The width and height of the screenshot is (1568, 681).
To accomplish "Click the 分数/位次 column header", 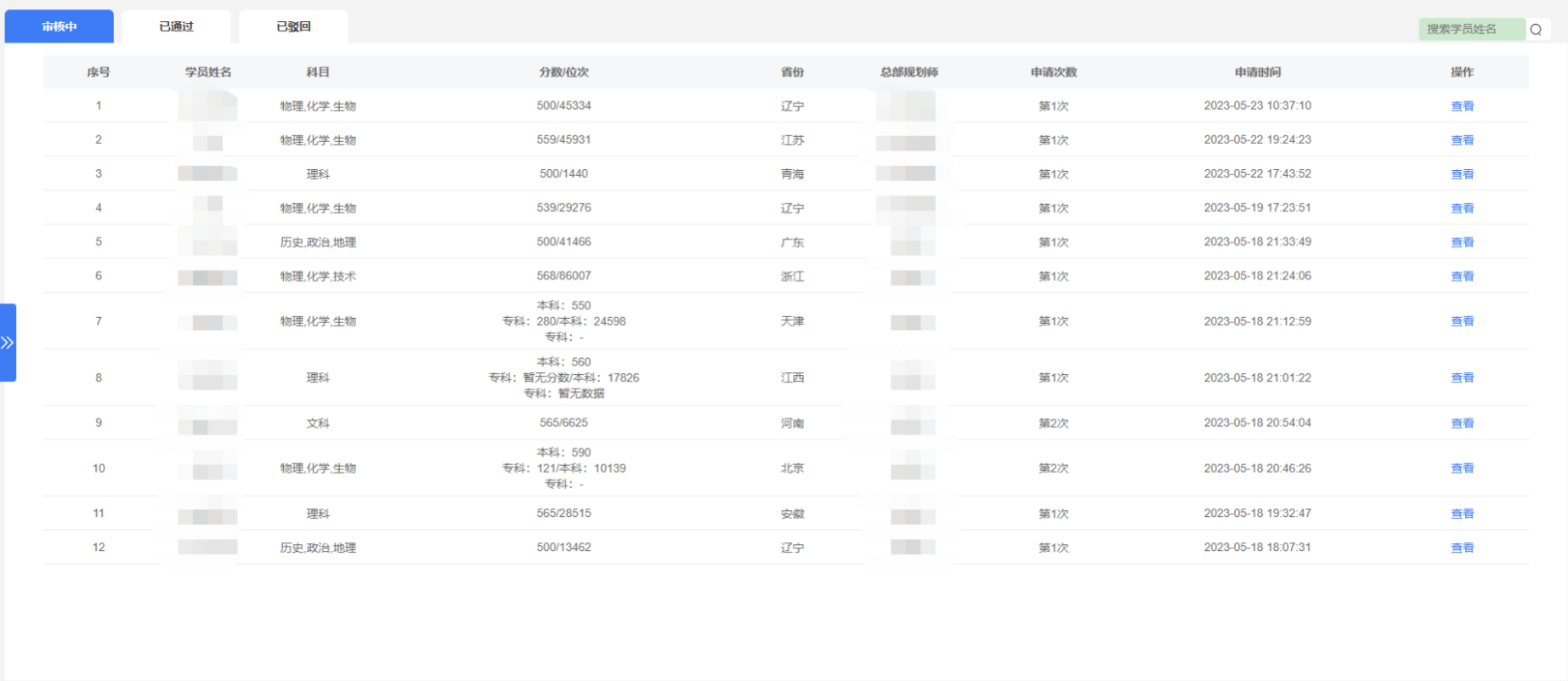I will pyautogui.click(x=563, y=72).
